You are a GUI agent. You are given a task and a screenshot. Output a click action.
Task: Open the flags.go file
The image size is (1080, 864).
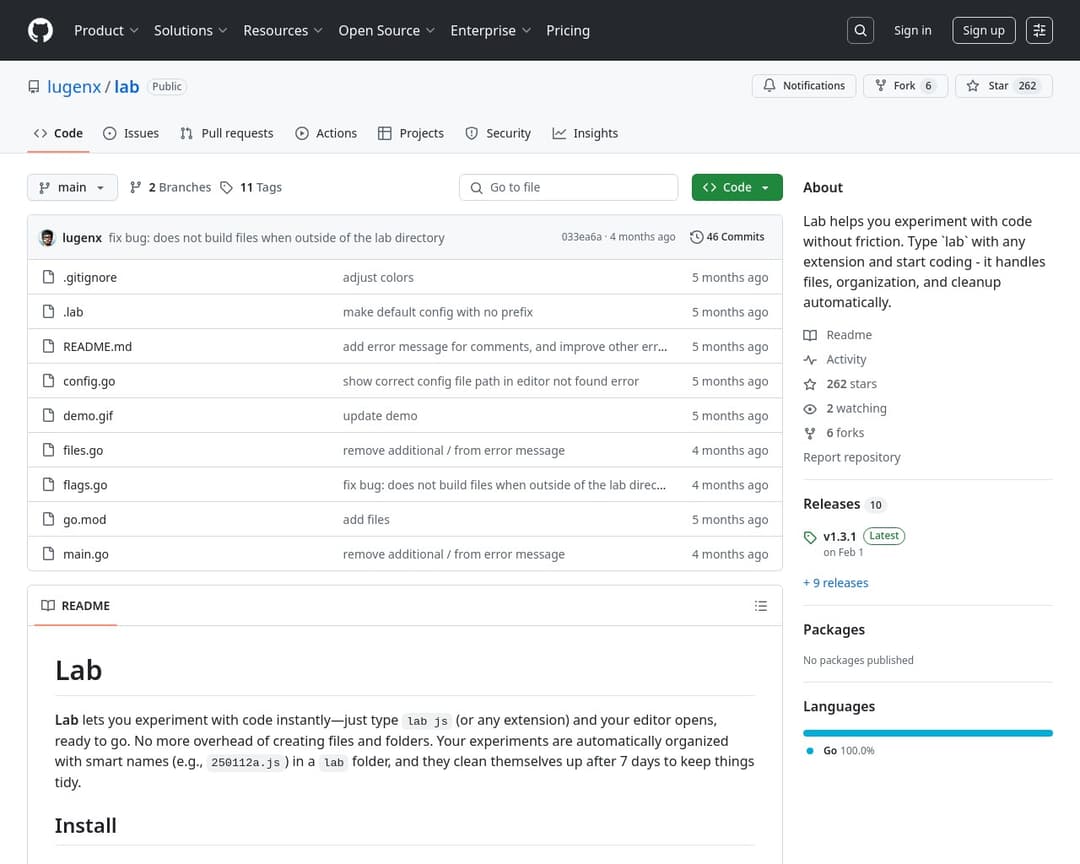85,485
